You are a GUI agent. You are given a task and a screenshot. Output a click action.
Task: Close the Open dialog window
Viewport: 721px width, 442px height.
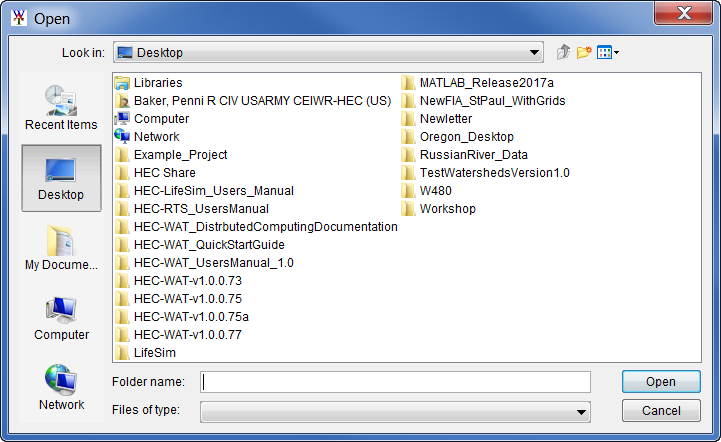point(684,13)
